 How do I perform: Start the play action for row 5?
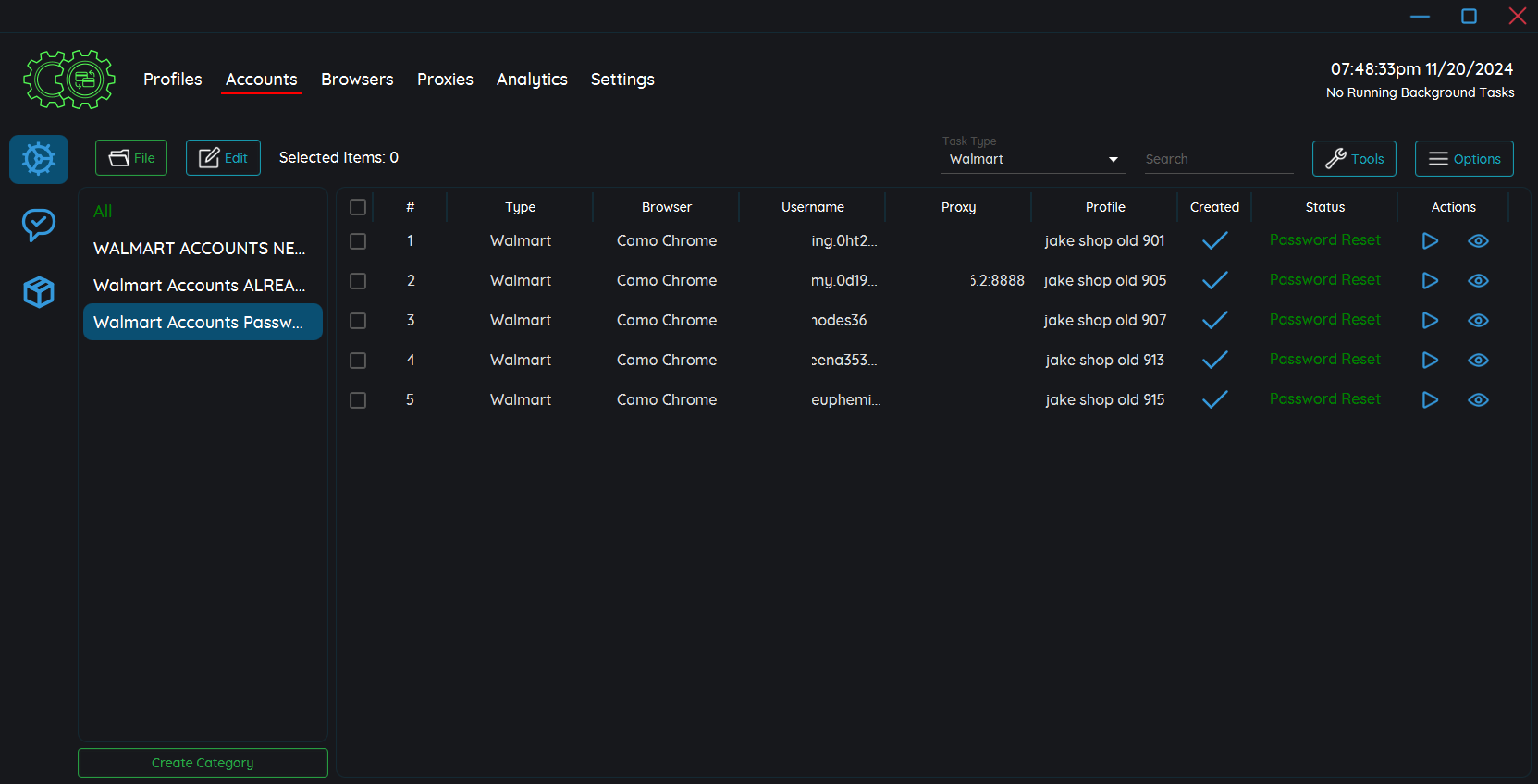pyautogui.click(x=1430, y=400)
